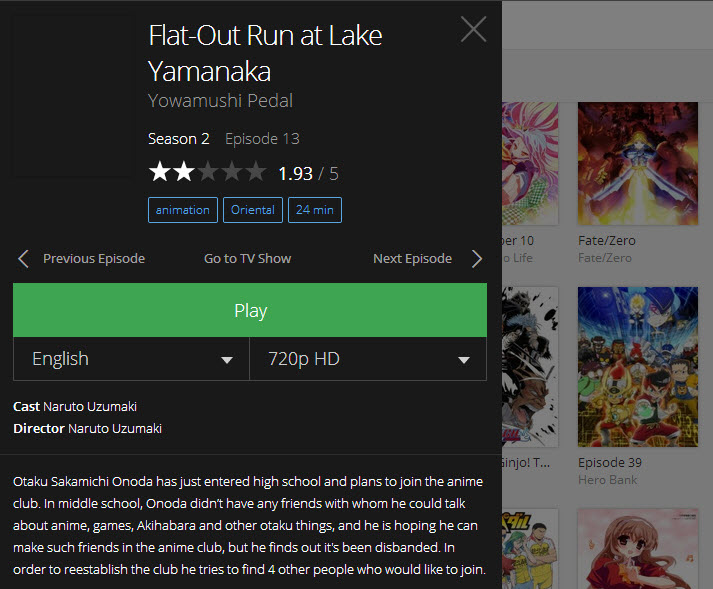The image size is (713, 589).
Task: Rate with the second star
Action: 184,172
